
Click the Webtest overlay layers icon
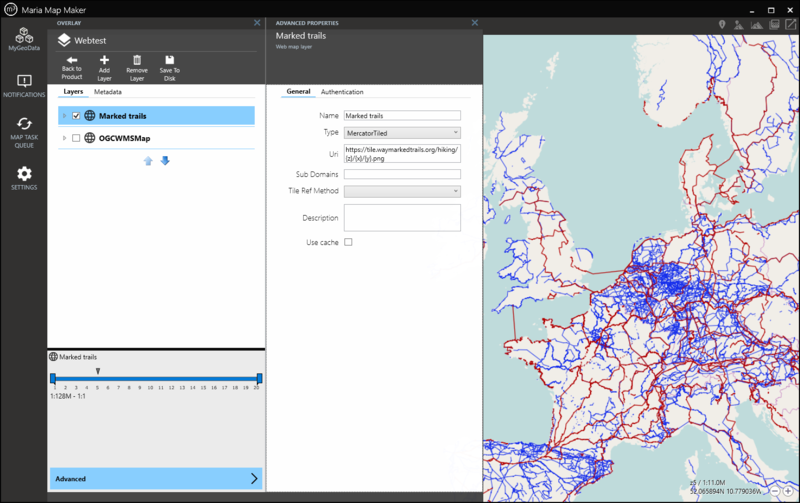point(64,40)
